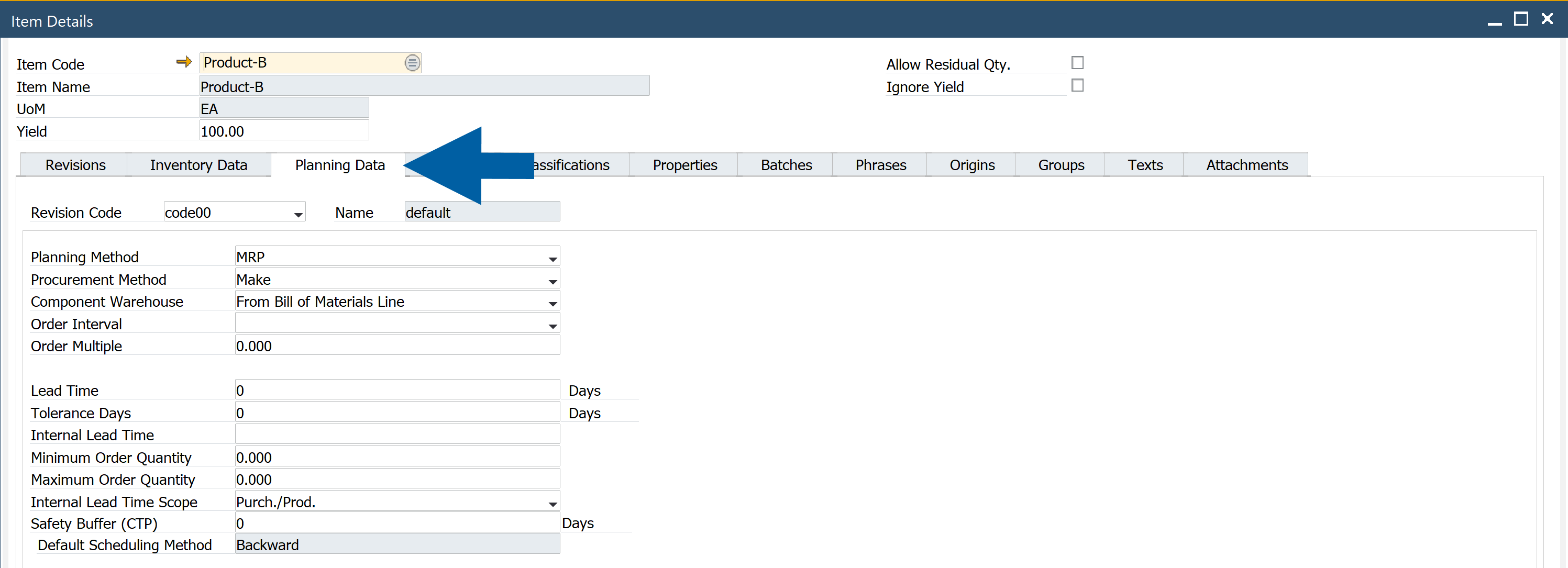Open the Inventory Data tab
Image resolution: width=1568 pixels, height=568 pixels.
coord(198,165)
